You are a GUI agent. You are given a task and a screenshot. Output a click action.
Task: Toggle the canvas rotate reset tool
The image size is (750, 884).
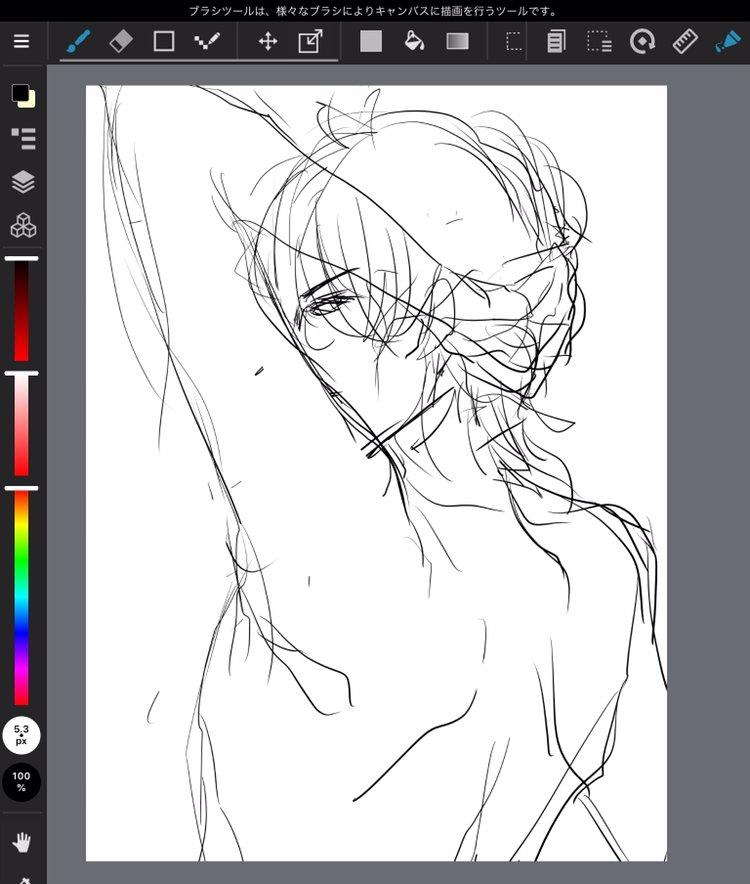[642, 41]
